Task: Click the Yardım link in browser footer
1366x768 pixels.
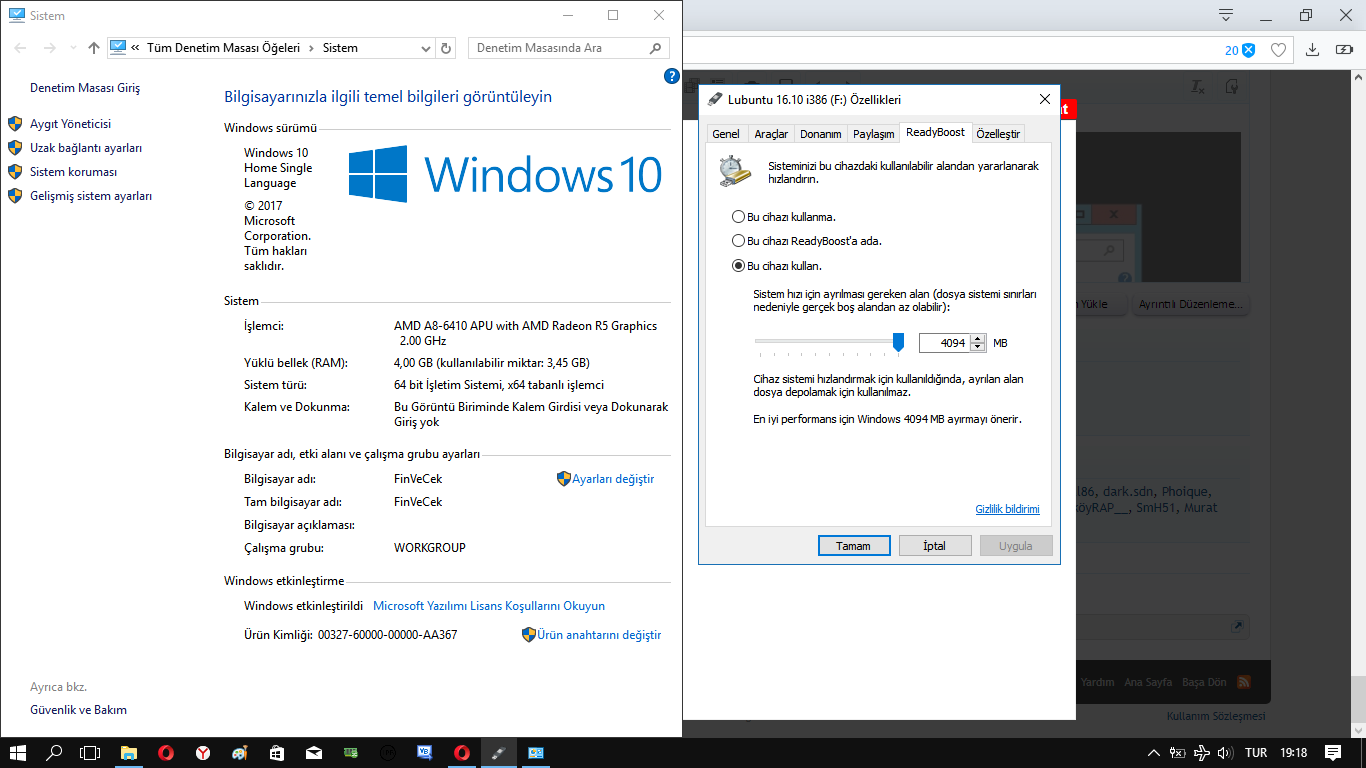Action: (x=1097, y=682)
